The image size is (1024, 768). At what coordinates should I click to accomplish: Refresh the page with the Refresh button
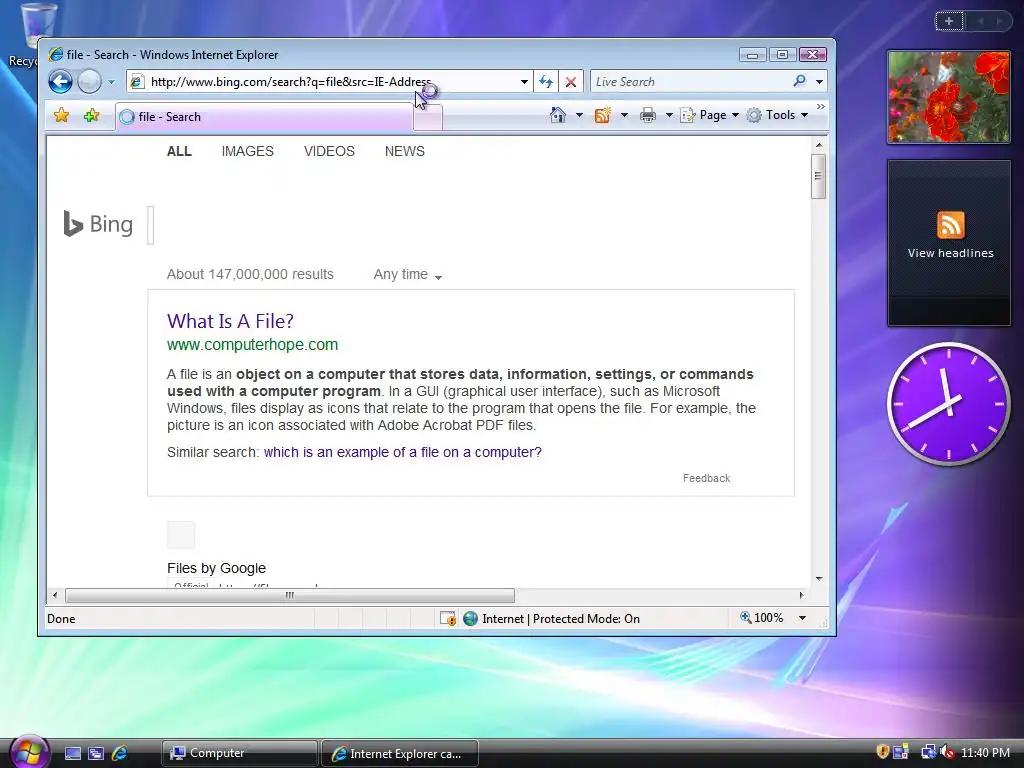(545, 82)
